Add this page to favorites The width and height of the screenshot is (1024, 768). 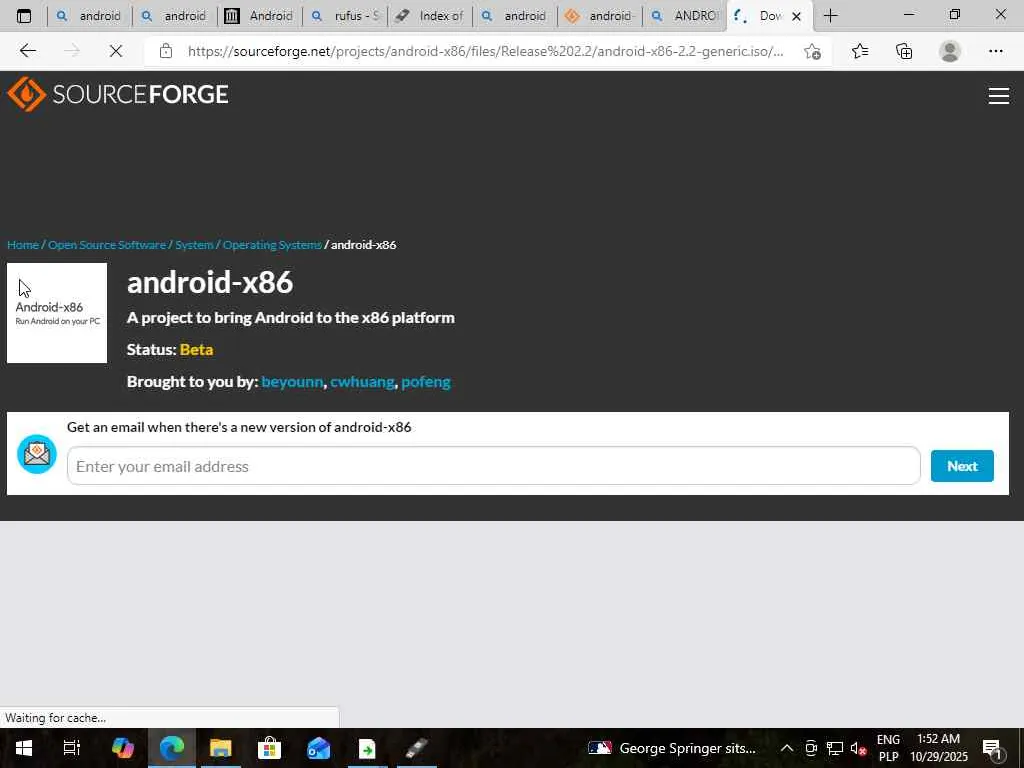tap(812, 51)
